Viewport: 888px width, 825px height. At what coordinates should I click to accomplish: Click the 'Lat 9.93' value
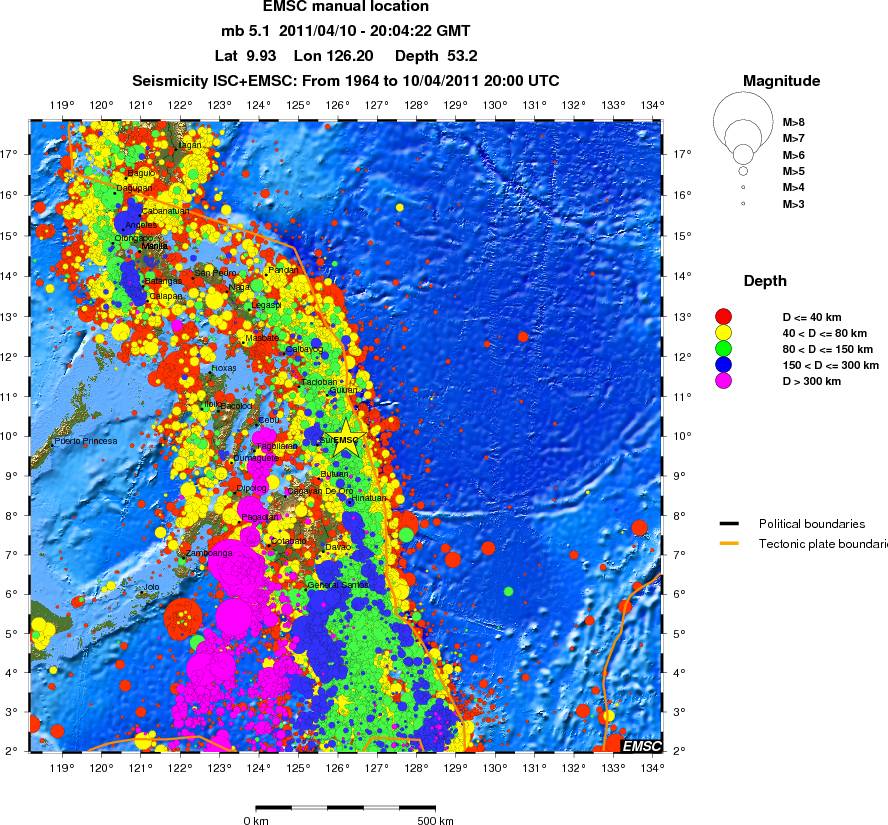[x=245, y=56]
